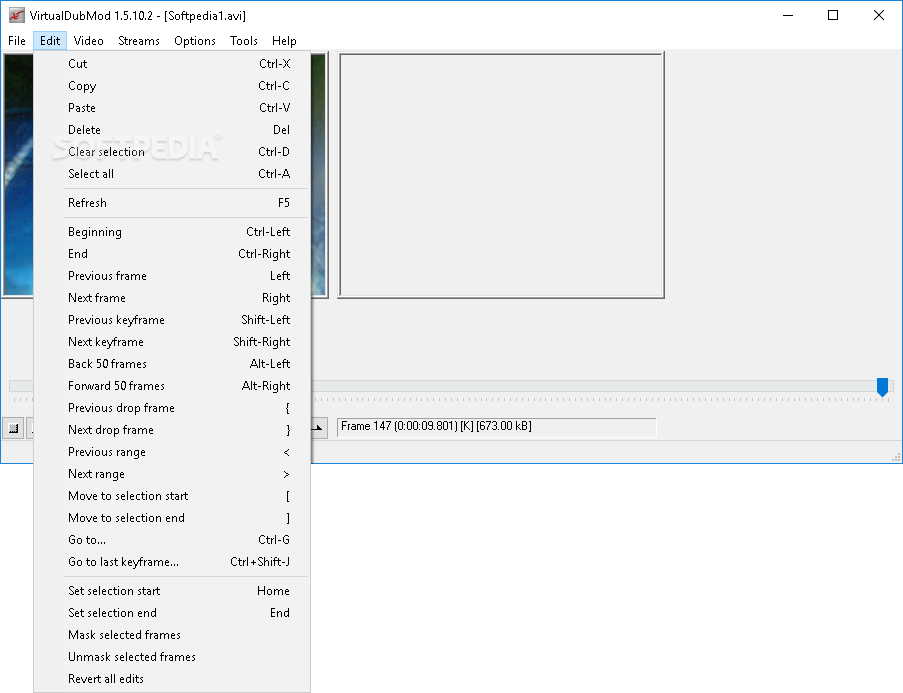Choose Forward 50 frames
903x693 pixels.
[x=172, y=385]
